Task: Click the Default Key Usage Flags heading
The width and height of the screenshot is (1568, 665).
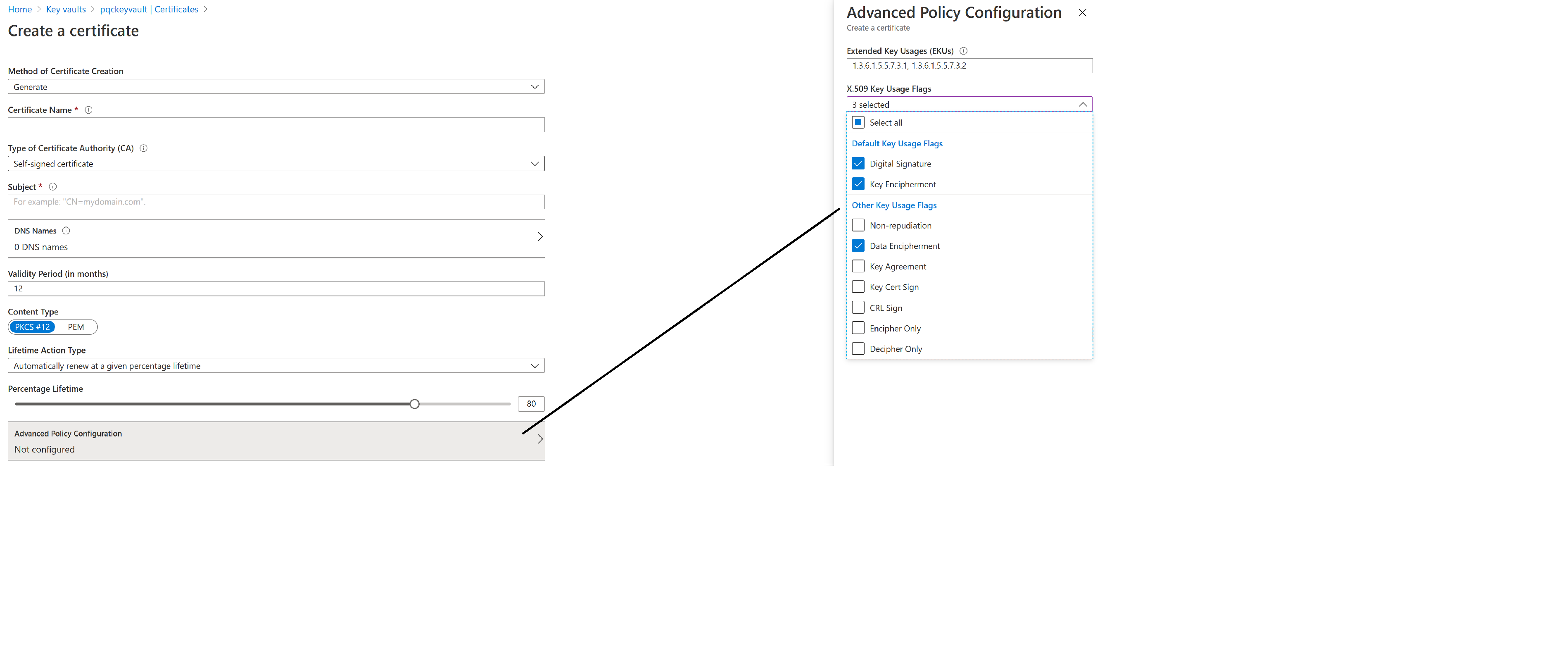Action: [x=897, y=144]
